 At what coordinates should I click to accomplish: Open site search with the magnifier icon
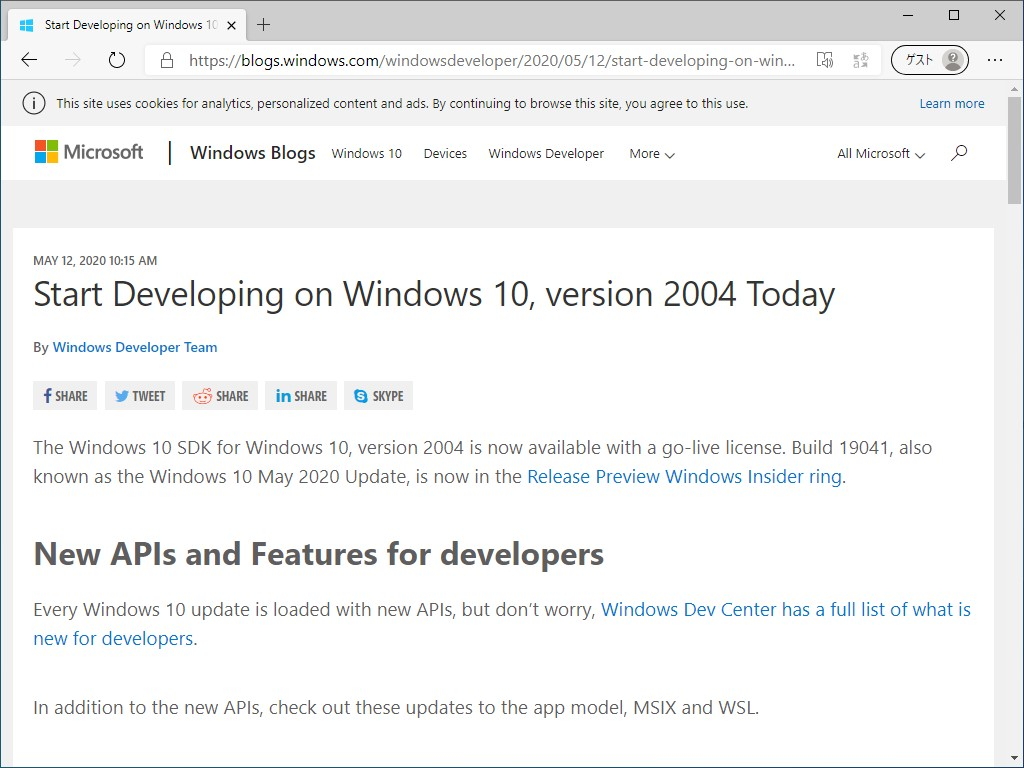click(959, 153)
